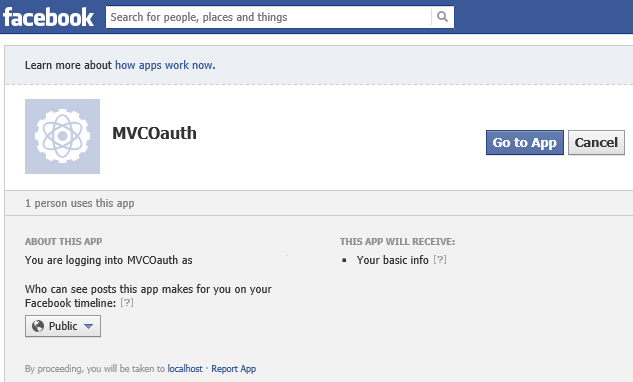Click the 'About This App' heading

coord(63,241)
